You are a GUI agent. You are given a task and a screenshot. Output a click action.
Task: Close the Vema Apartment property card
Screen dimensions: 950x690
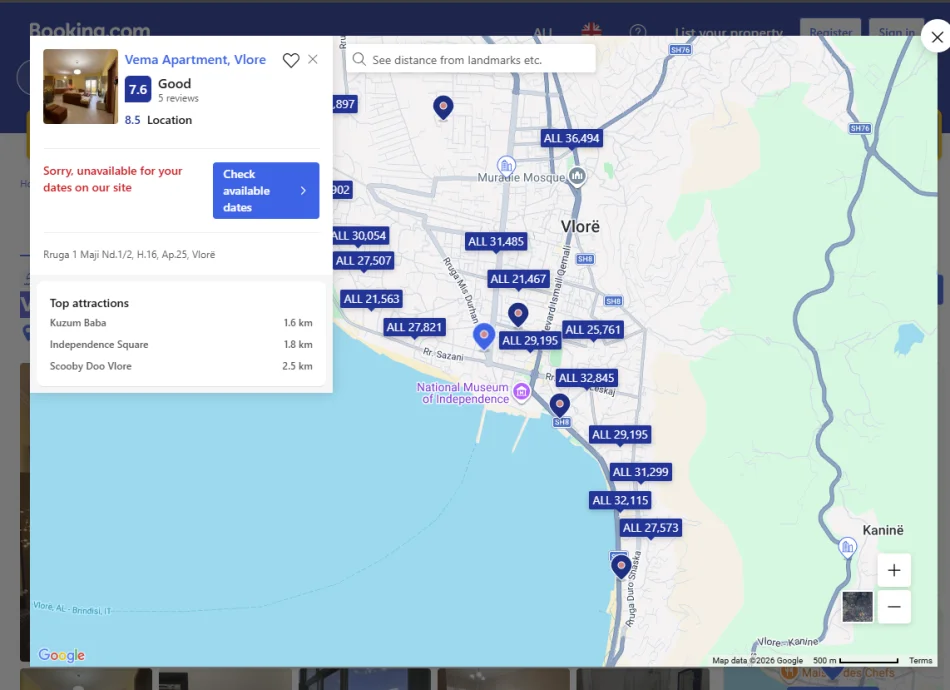pos(313,59)
